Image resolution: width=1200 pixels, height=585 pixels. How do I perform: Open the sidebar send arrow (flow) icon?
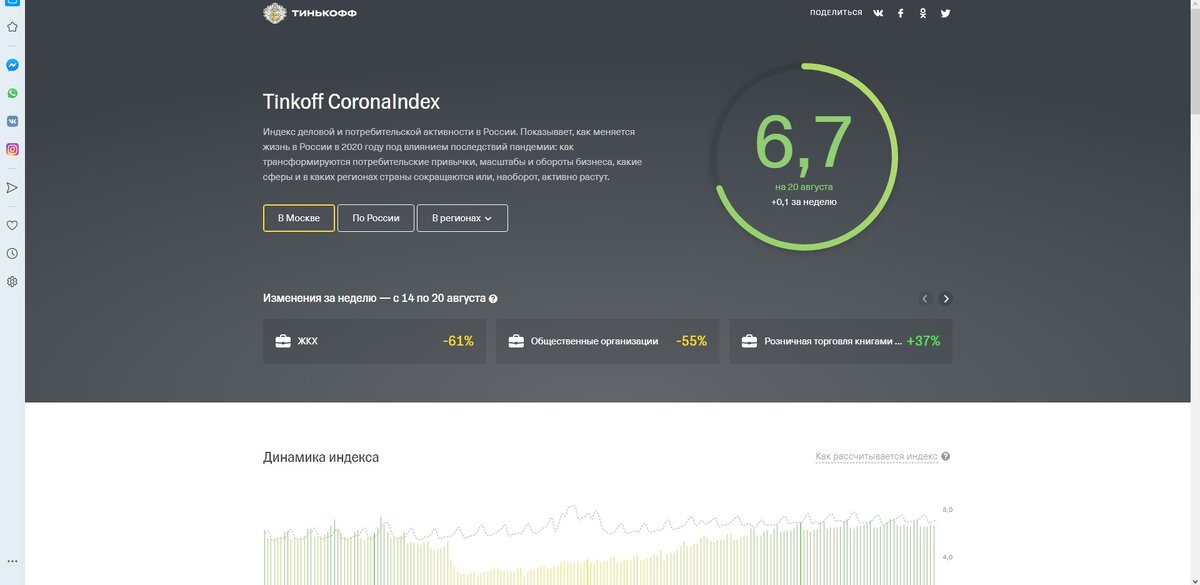pyautogui.click(x=12, y=187)
